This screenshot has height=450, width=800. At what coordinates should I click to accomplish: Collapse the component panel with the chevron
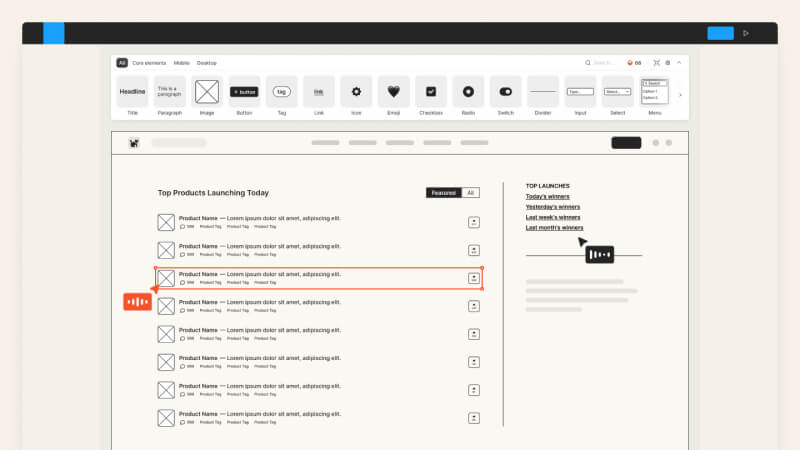coord(680,63)
